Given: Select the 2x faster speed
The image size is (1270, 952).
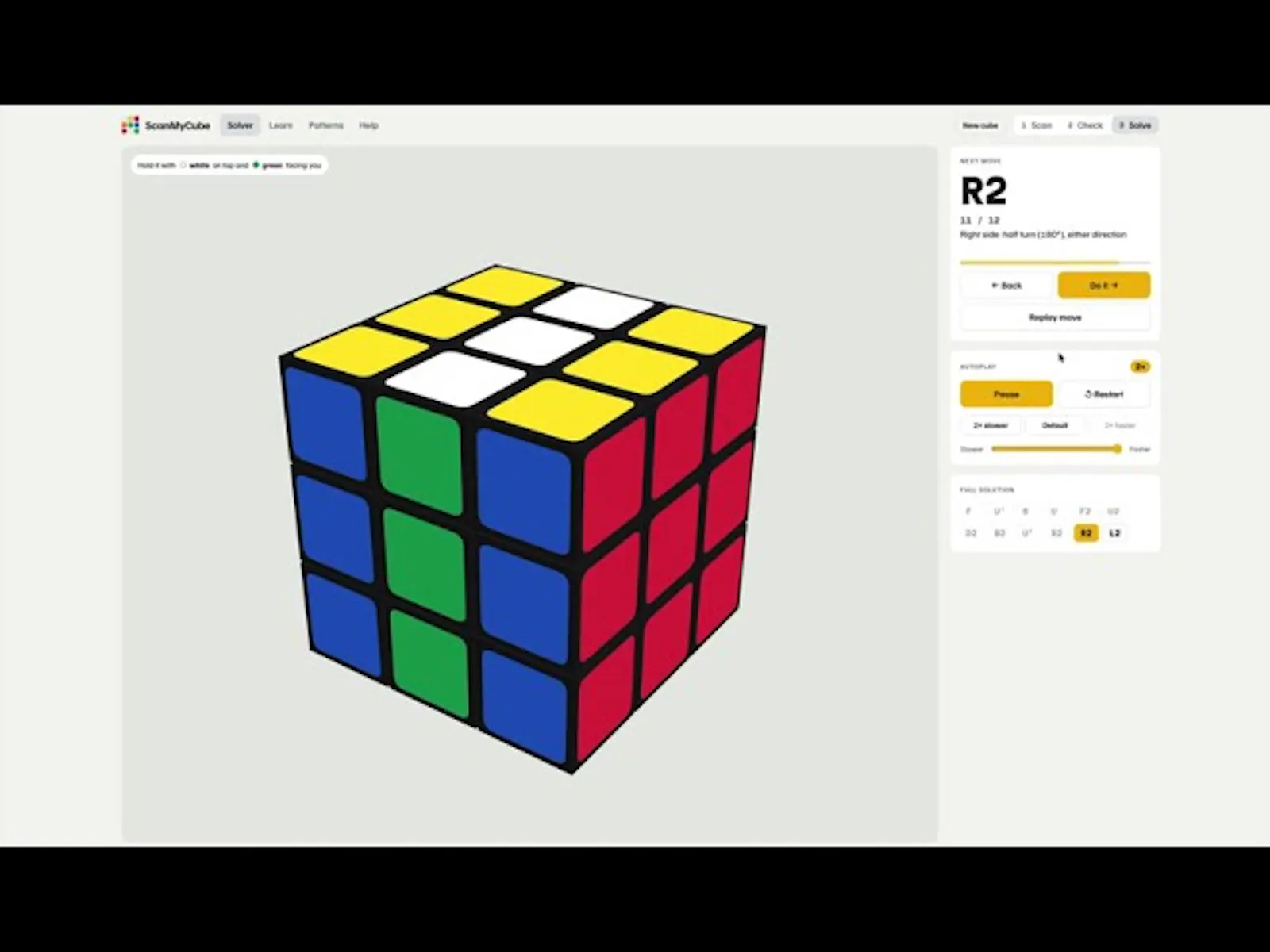Looking at the screenshot, I should coord(1119,426).
